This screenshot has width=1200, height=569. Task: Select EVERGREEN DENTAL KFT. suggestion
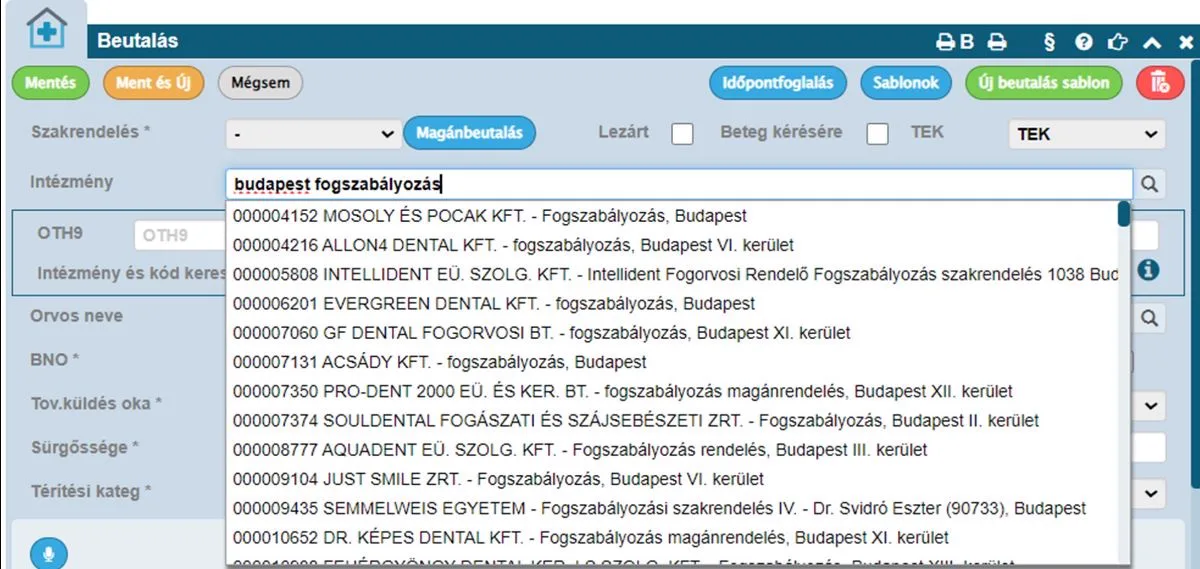click(671, 303)
